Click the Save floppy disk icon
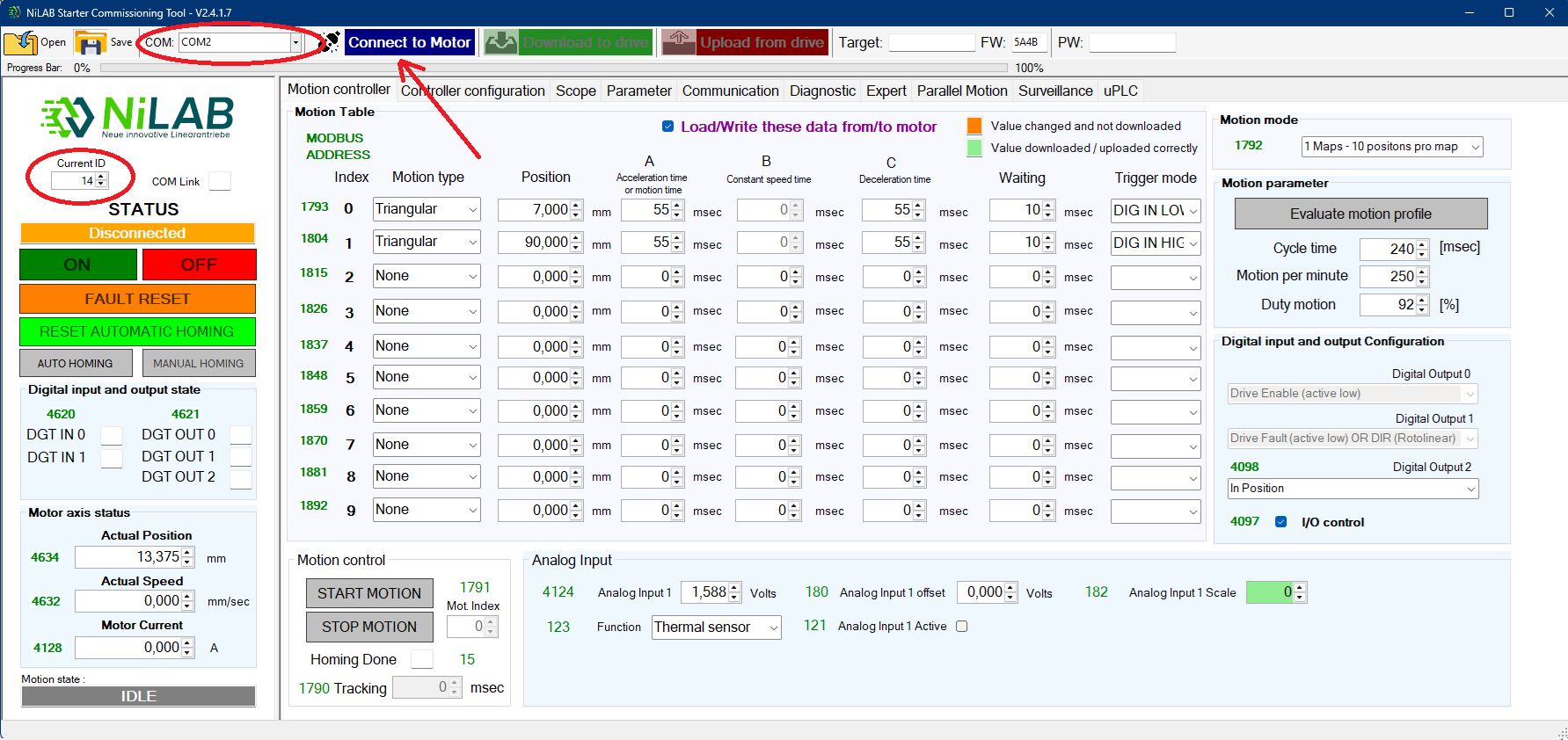 point(90,42)
